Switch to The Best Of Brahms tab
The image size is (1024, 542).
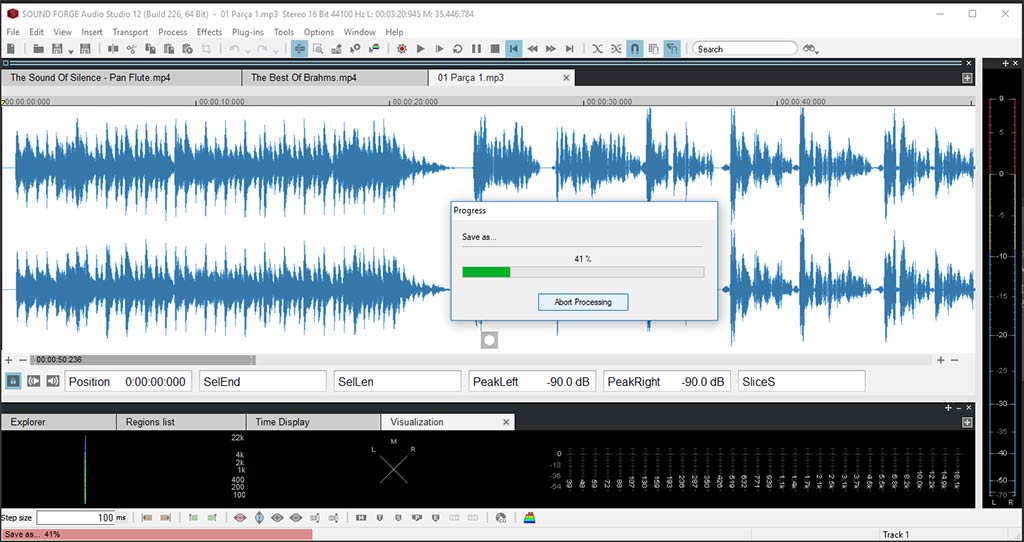tap(335, 78)
